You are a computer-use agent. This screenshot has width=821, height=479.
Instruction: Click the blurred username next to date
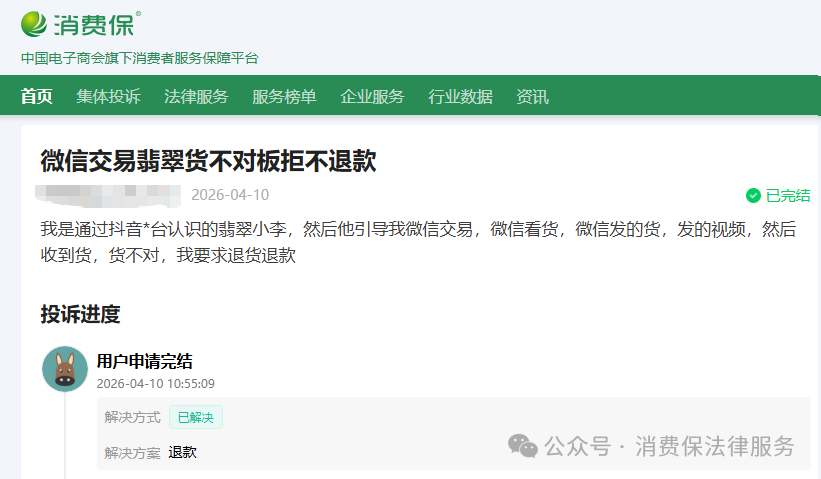tap(108, 194)
